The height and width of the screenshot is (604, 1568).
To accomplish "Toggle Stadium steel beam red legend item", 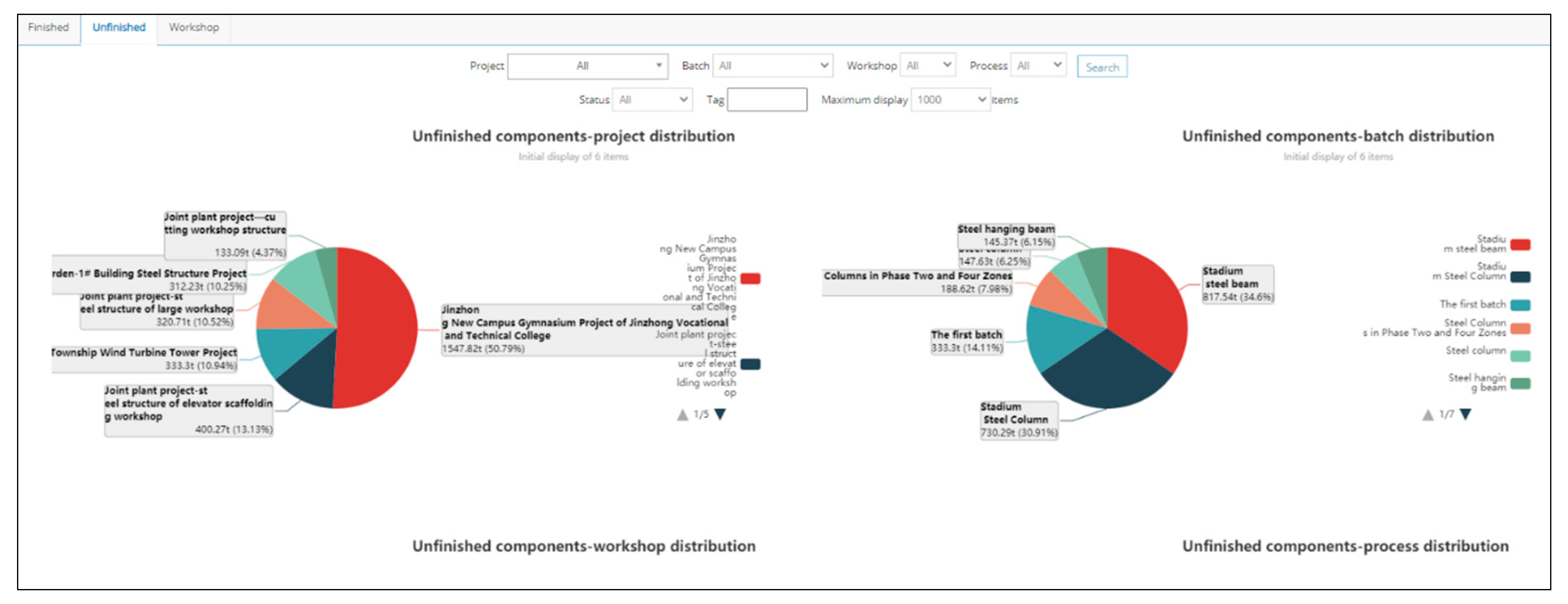I will click(1521, 244).
